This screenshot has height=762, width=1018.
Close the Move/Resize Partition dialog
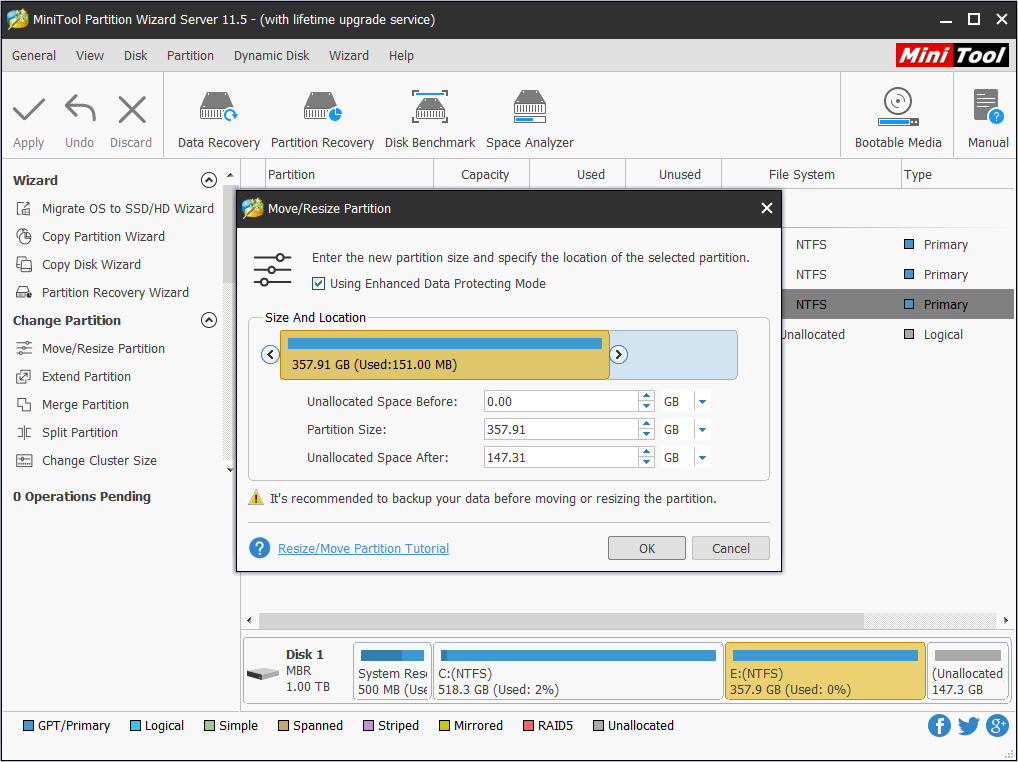(x=767, y=208)
